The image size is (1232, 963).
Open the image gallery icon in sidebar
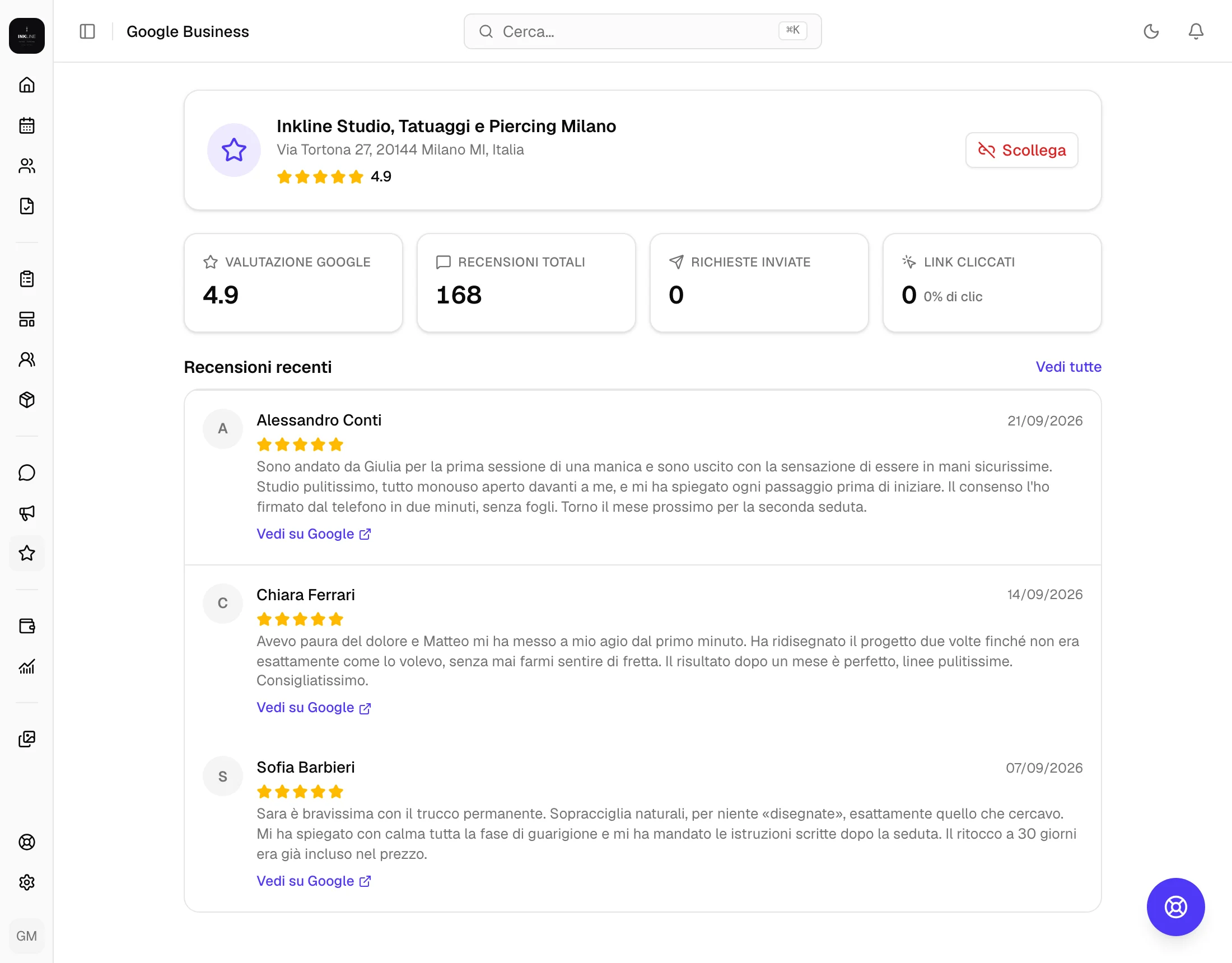point(26,739)
